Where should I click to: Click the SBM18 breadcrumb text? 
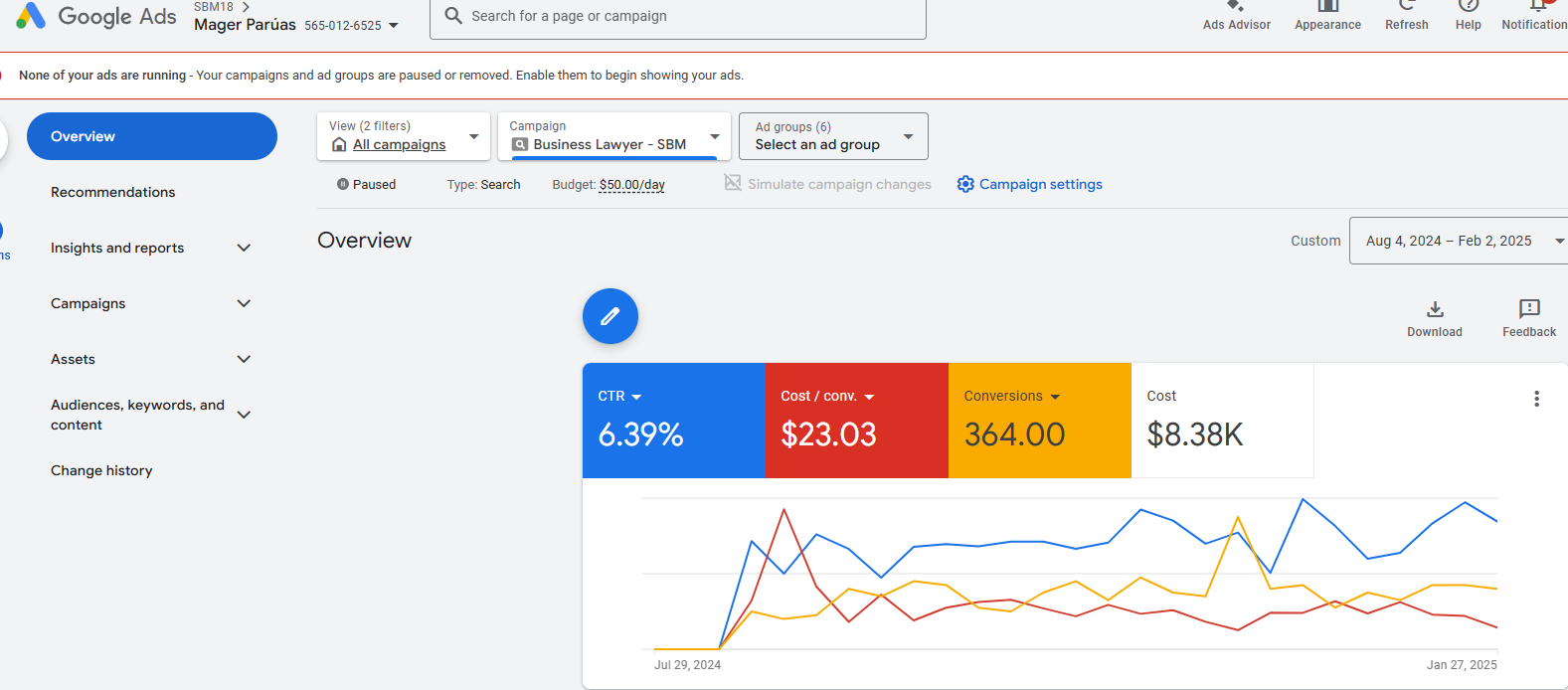tap(214, 7)
